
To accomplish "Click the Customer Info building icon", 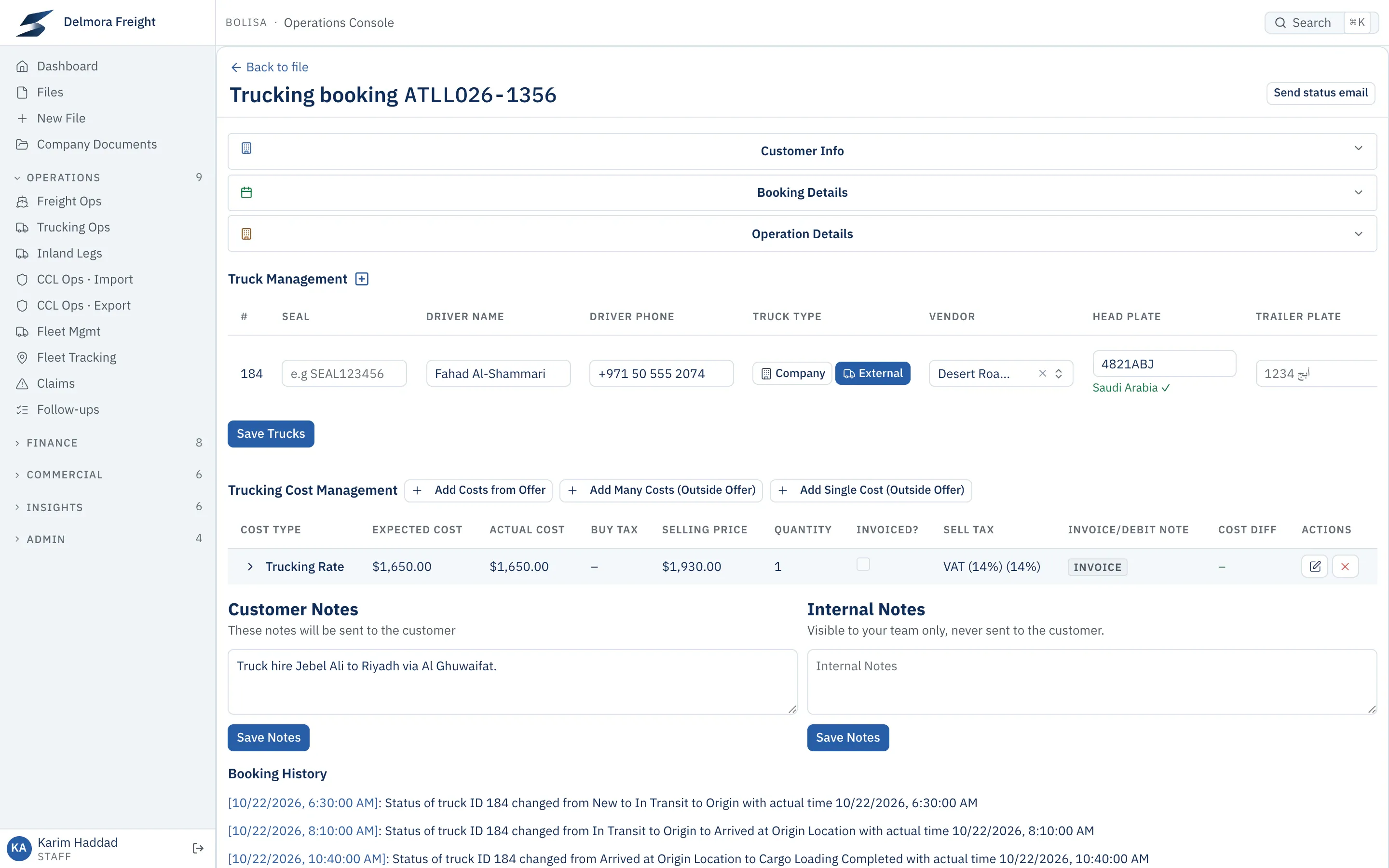I will click(x=246, y=148).
